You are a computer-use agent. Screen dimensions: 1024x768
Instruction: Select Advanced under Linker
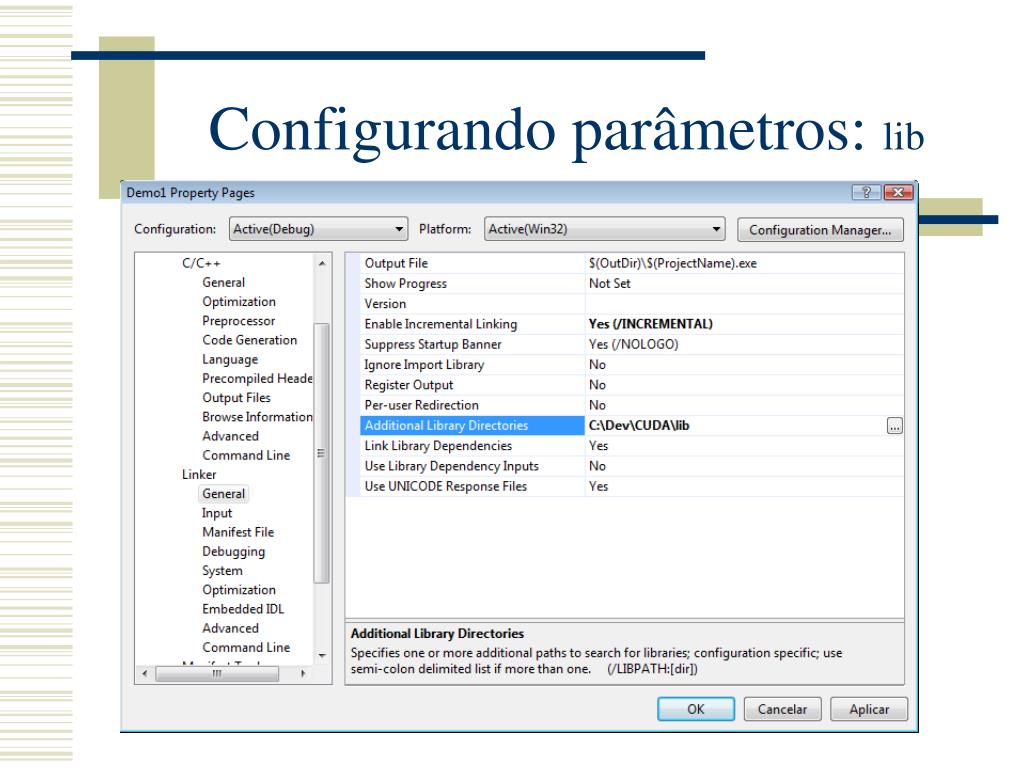[x=231, y=628]
